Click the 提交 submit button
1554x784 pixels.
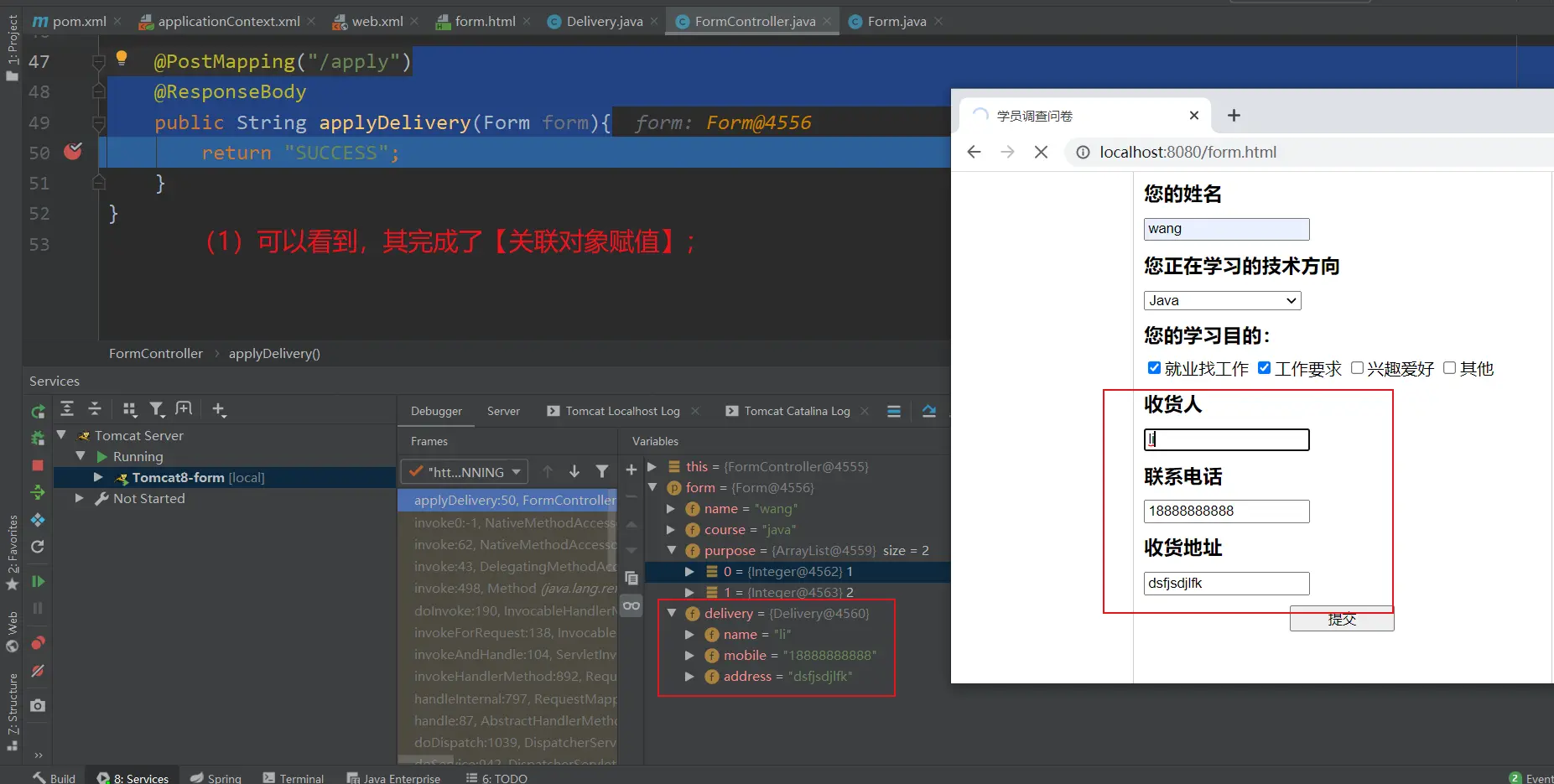point(1341,620)
